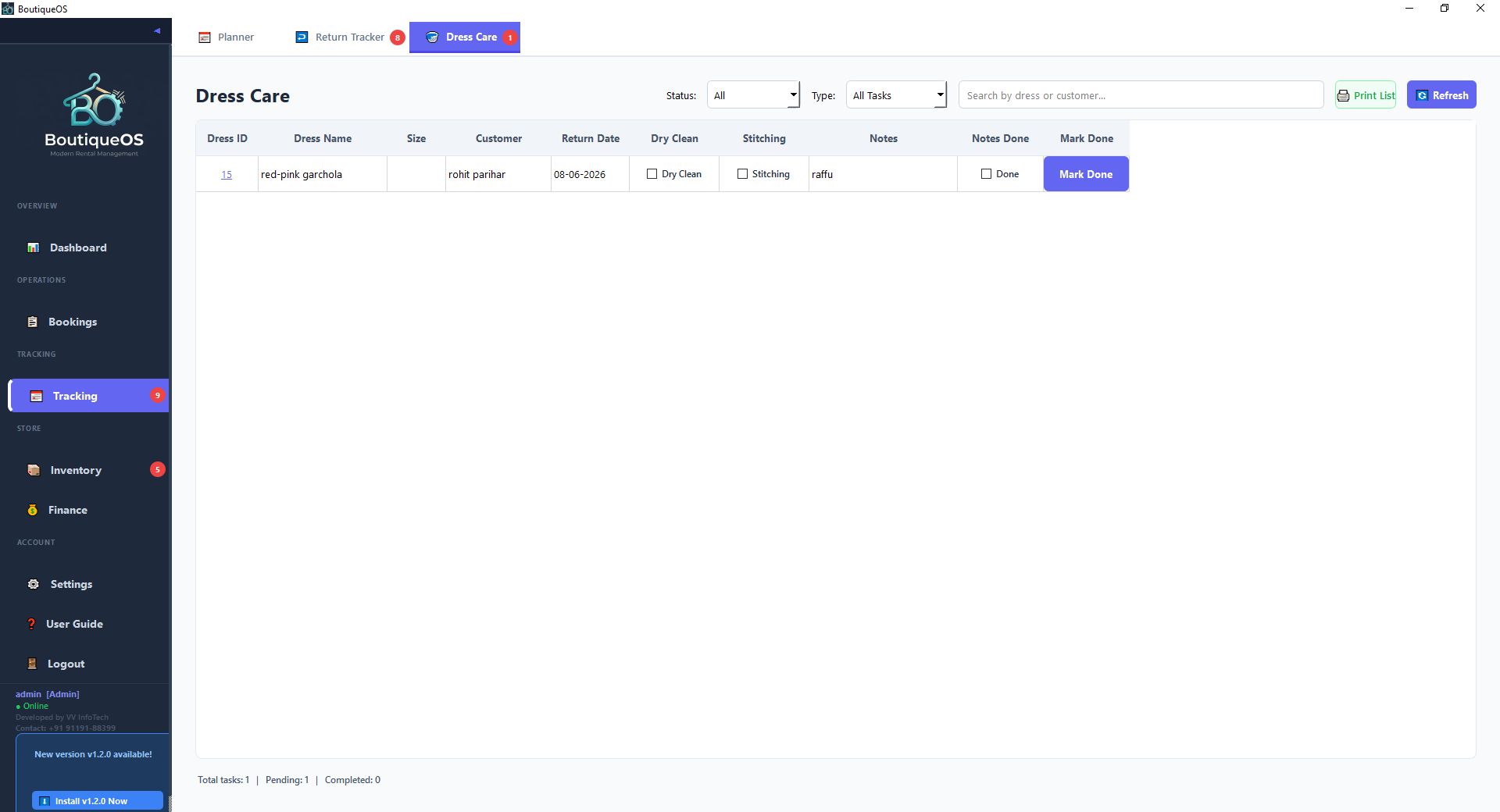
Task: Click the Notes column header
Action: click(x=884, y=138)
